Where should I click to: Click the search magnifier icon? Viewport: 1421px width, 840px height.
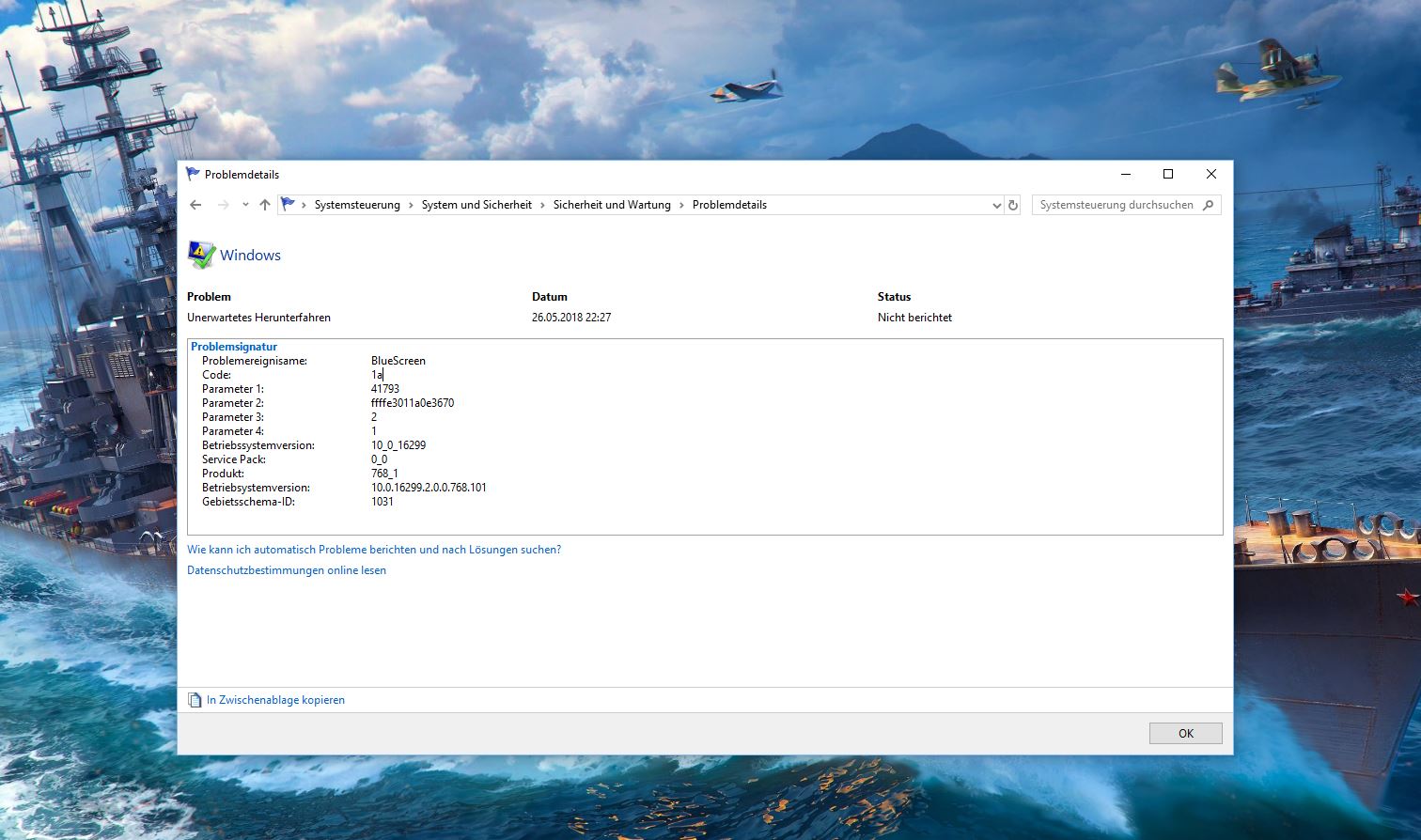pyautogui.click(x=1209, y=205)
